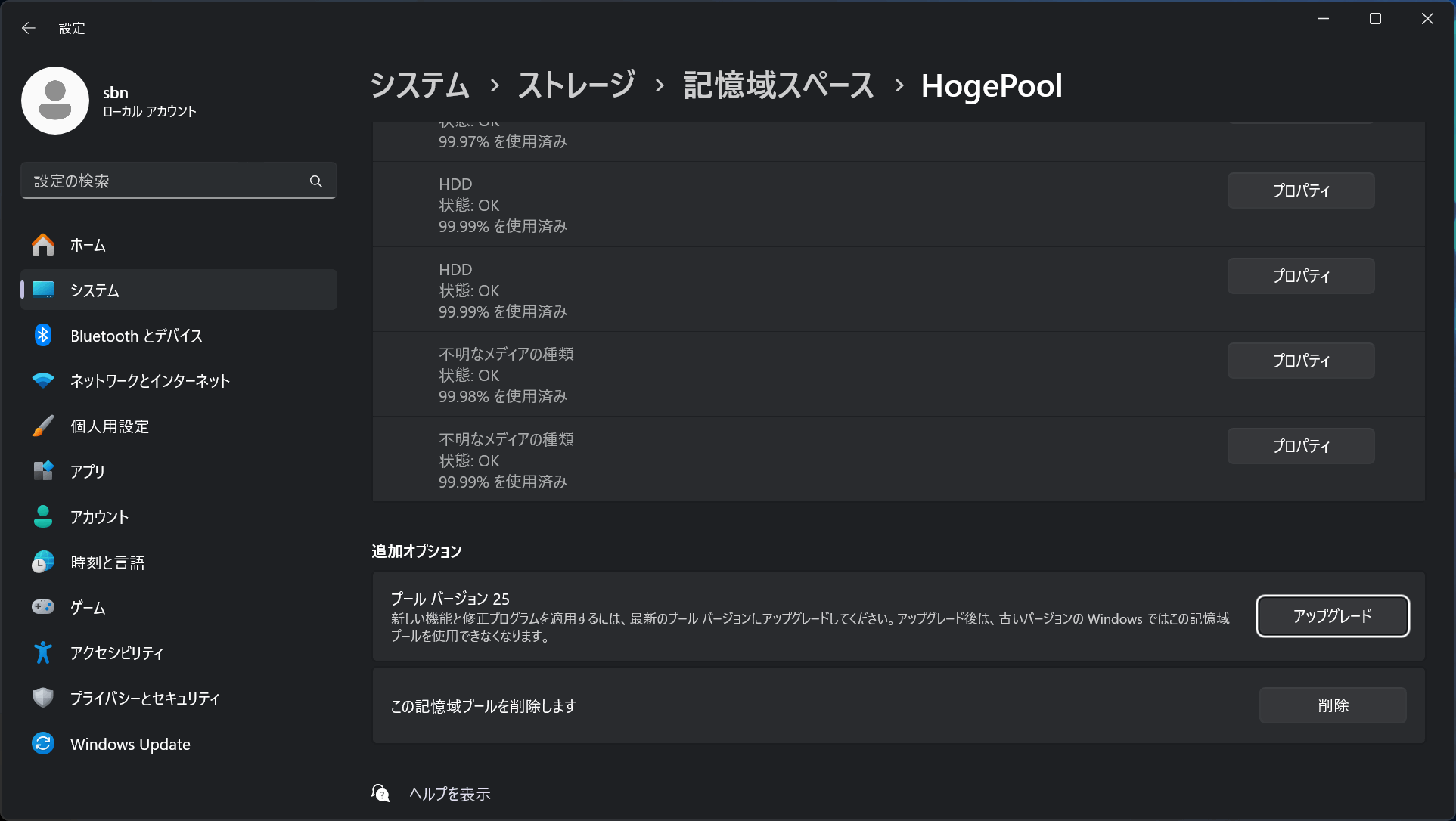
Task: Select ホーム in the sidebar
Action: [x=88, y=244]
